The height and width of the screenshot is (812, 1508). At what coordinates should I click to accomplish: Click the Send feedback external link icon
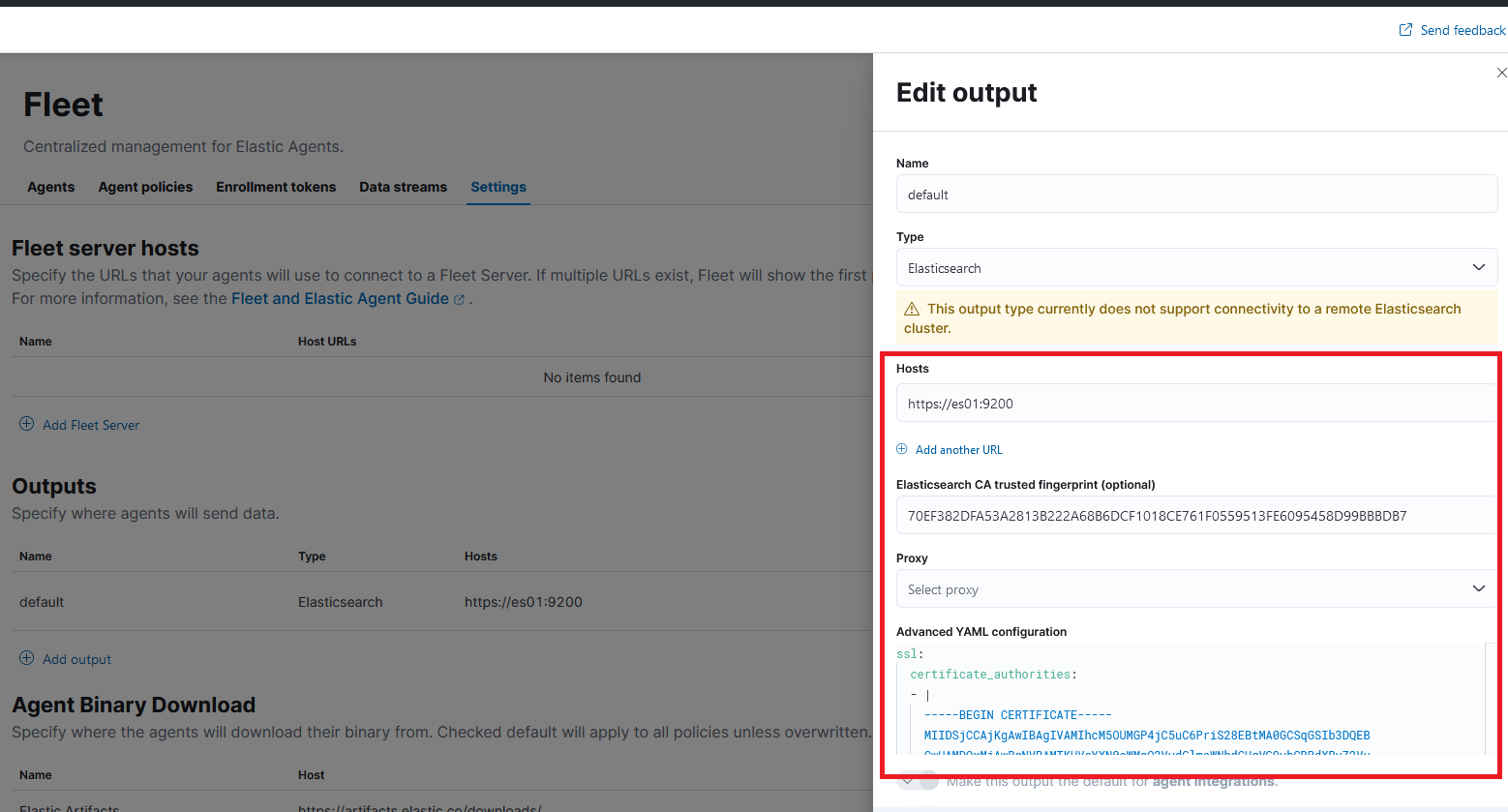[x=1405, y=30]
